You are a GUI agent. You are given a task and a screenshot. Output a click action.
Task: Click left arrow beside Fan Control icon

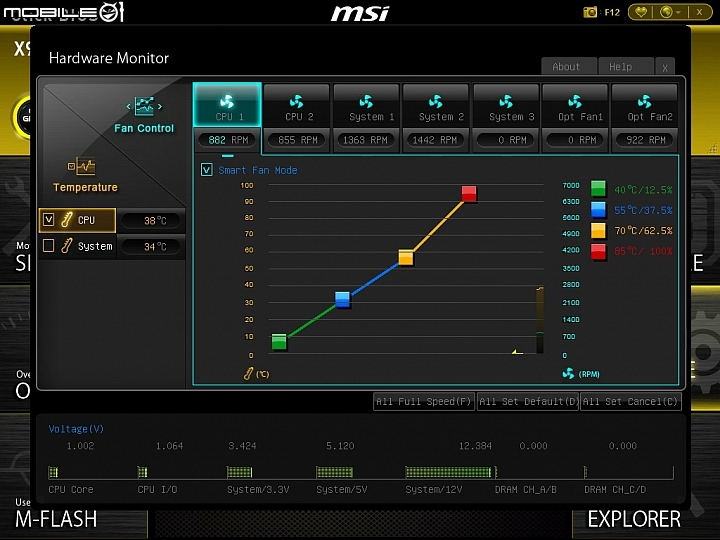pyautogui.click(x=129, y=107)
